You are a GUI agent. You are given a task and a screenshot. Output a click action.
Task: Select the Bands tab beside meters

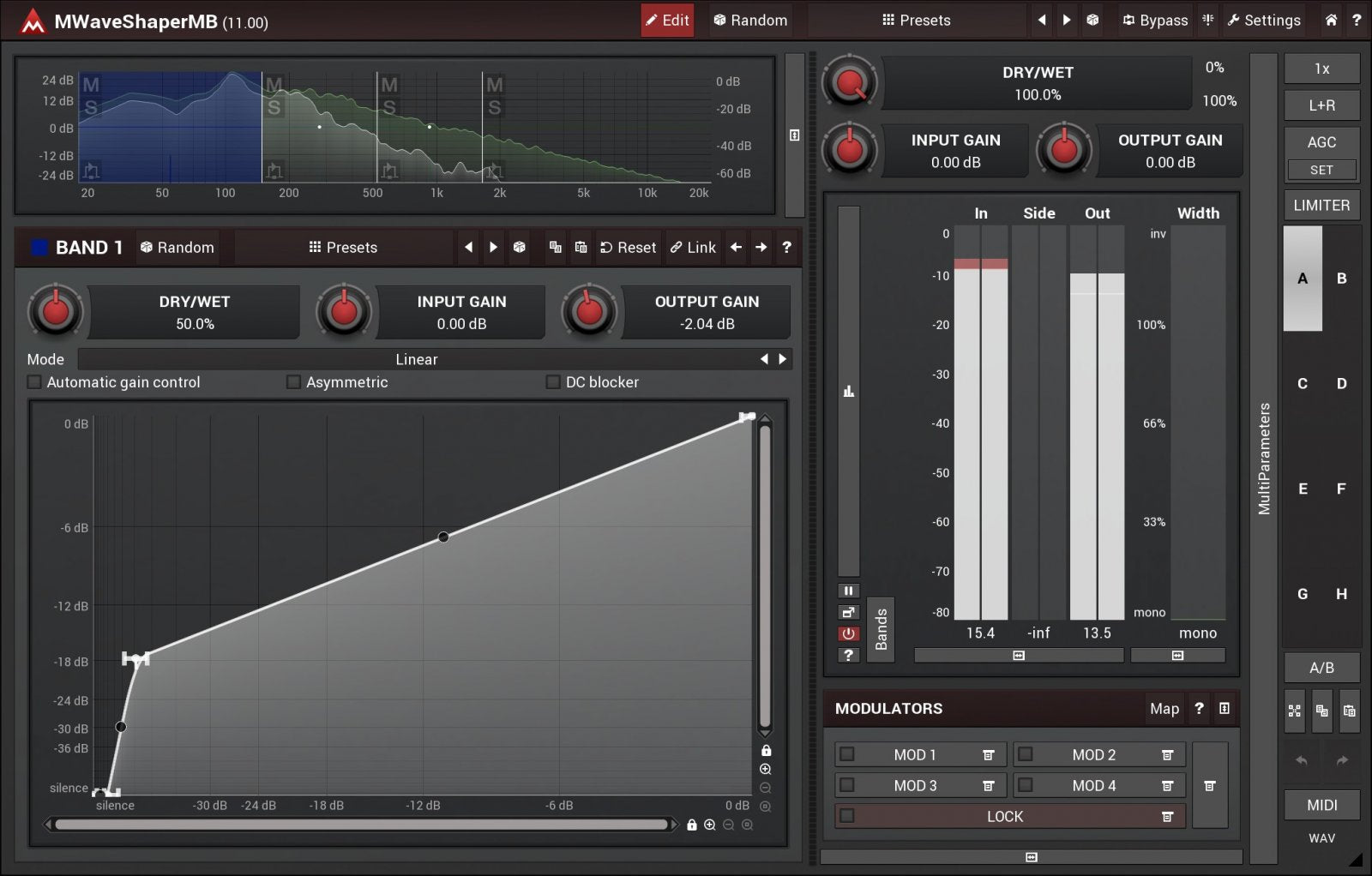point(881,630)
